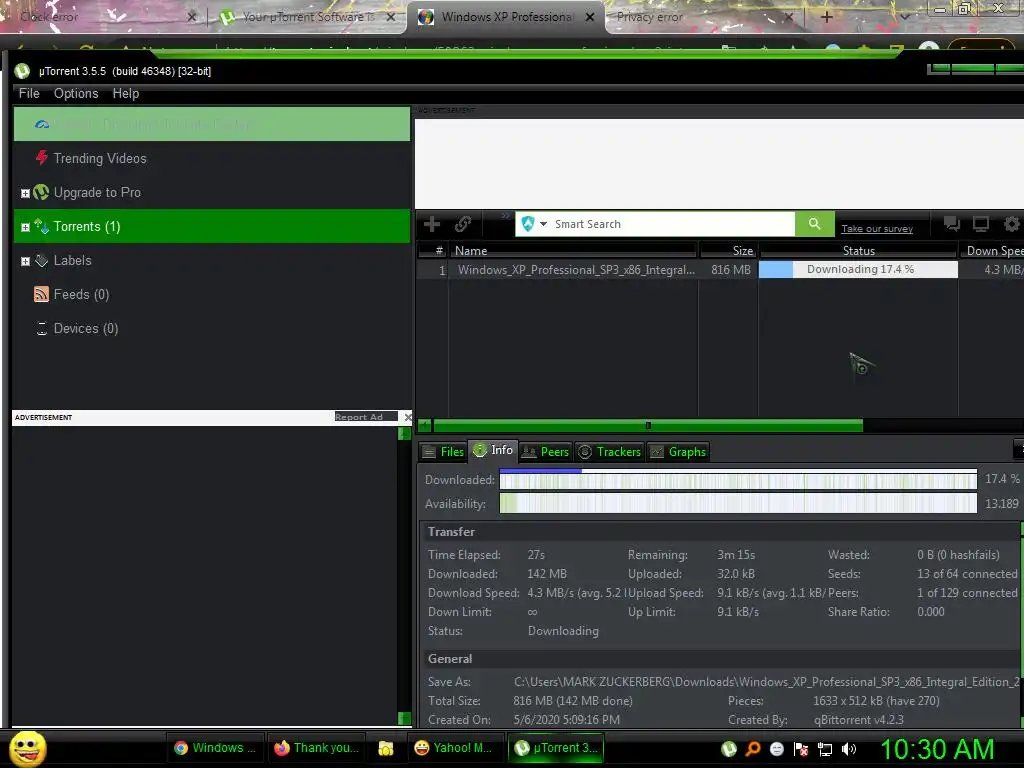The image size is (1024, 768).
Task: Click the 816 MB size cell
Action: click(731, 270)
